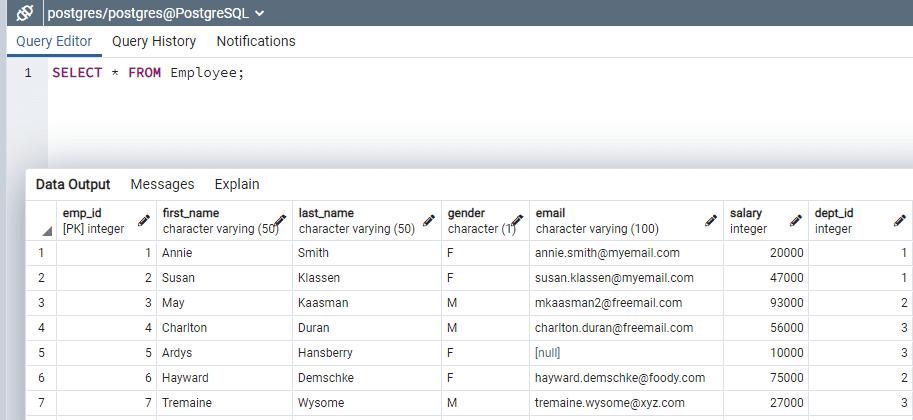Image resolution: width=913 pixels, height=420 pixels.
Task: Select the Query Editor tab
Action: click(x=54, y=41)
